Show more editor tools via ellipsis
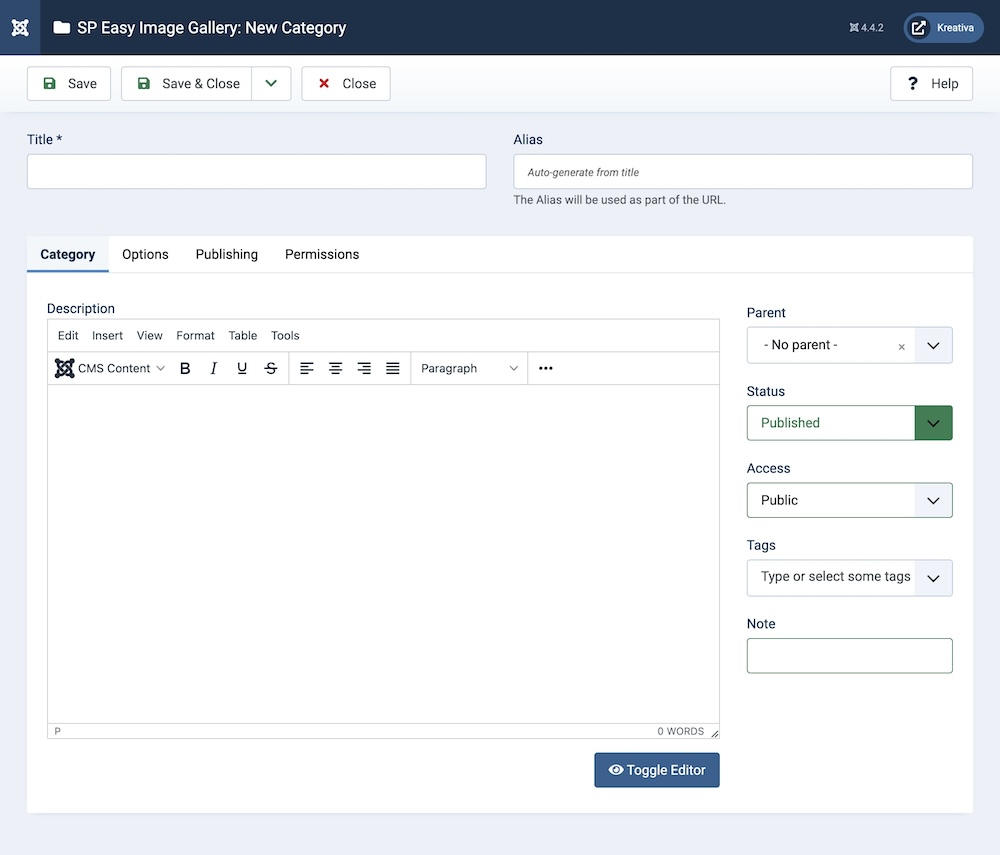Image resolution: width=1000 pixels, height=855 pixels. (x=545, y=368)
